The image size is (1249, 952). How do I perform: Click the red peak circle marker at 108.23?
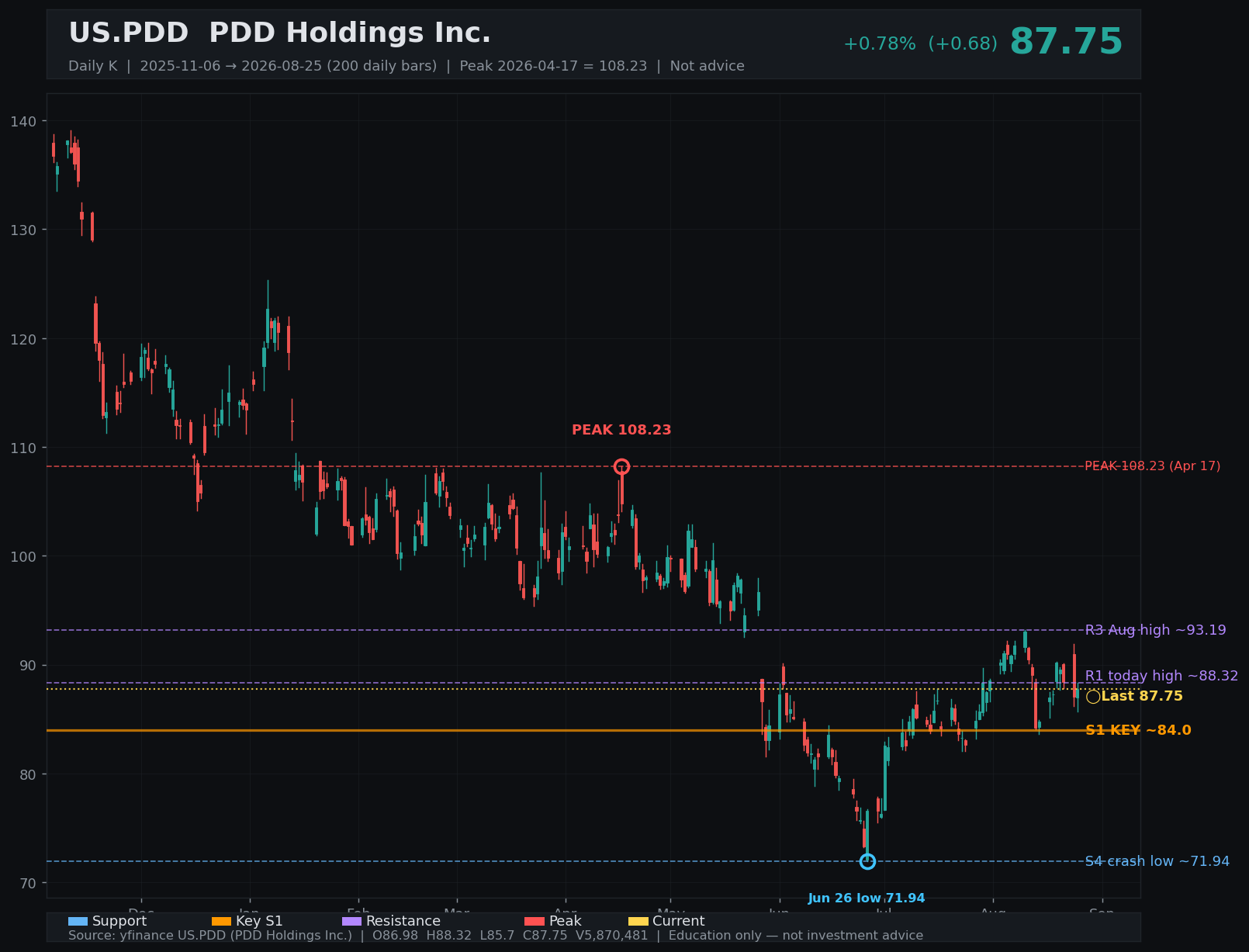tap(621, 466)
